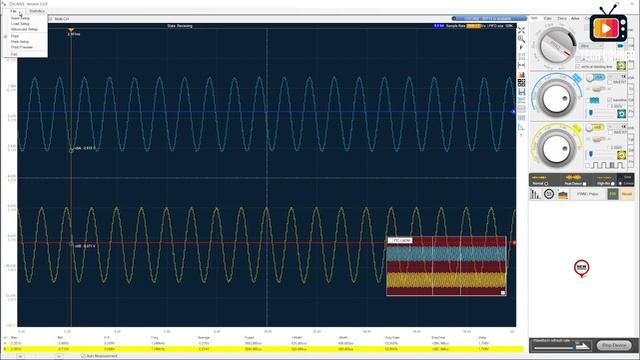
Task: Click the save disk icon
Action: (521, 92)
